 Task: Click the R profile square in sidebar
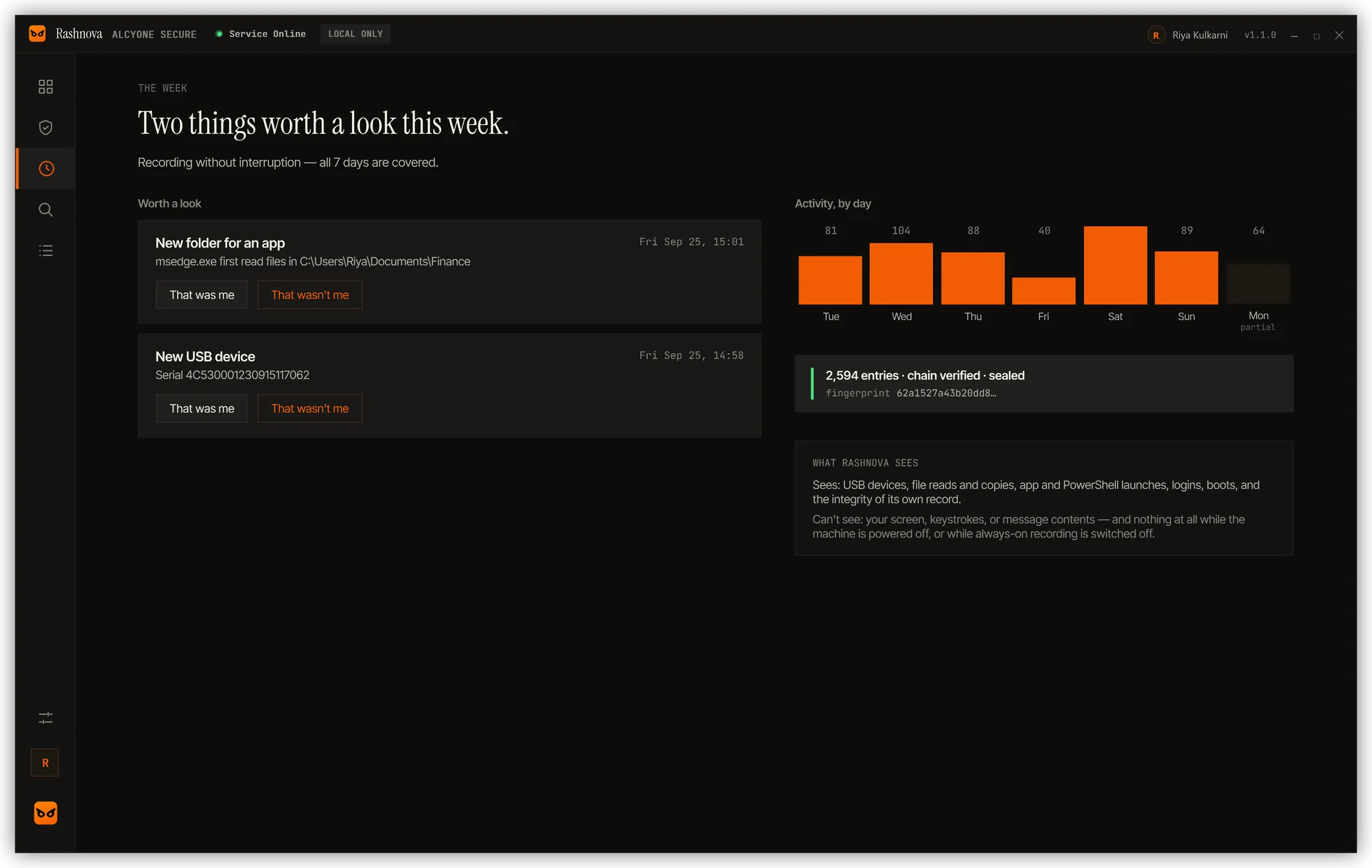(x=45, y=763)
